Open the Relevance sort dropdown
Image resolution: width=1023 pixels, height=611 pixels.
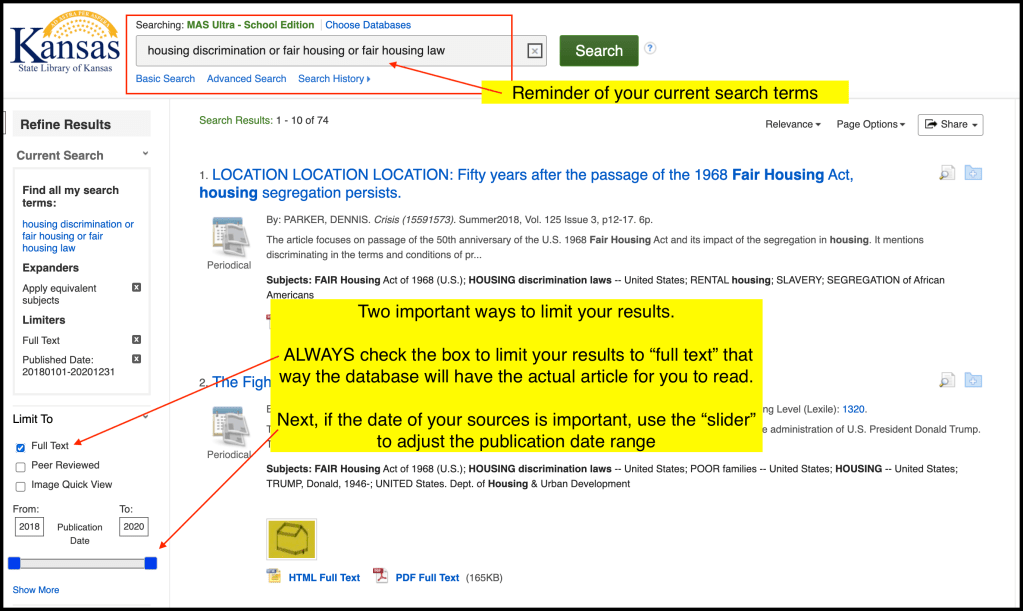pyautogui.click(x=793, y=124)
